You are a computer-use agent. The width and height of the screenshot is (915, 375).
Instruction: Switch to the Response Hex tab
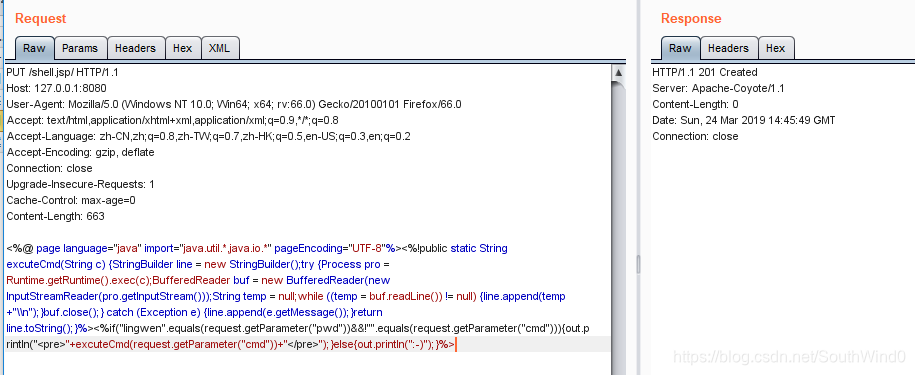(776, 48)
